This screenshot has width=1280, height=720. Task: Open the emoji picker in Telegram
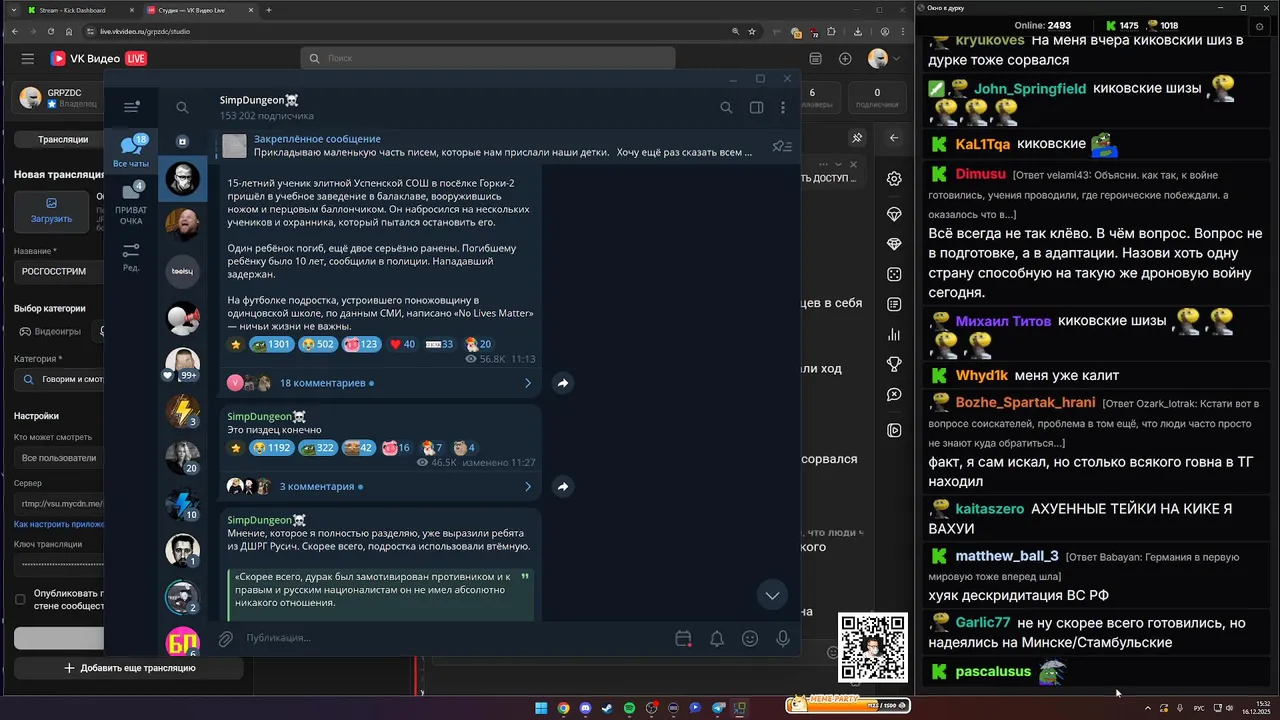750,638
